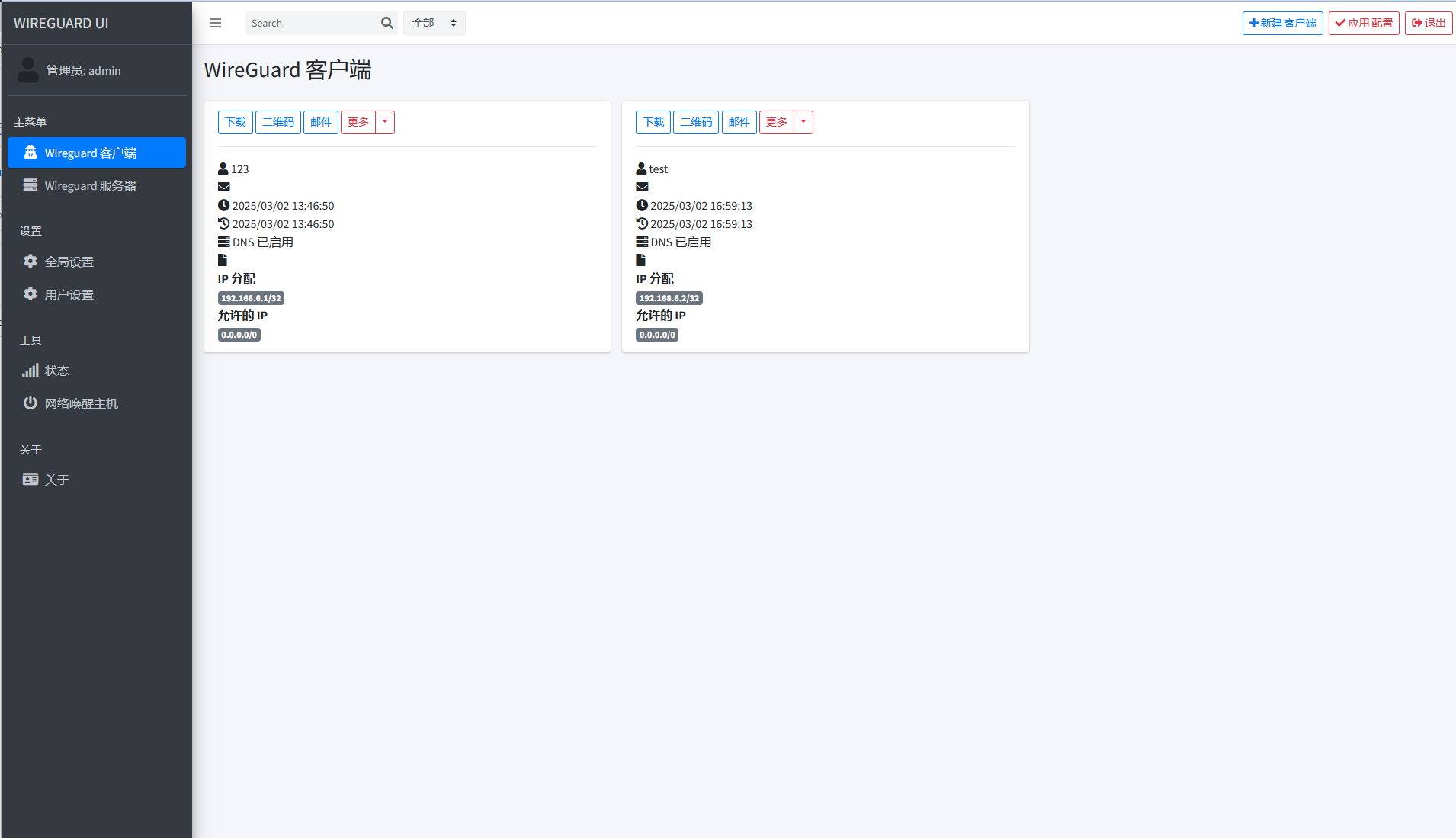Click the clock icon in 123 card
1456x838 pixels.
click(223, 205)
